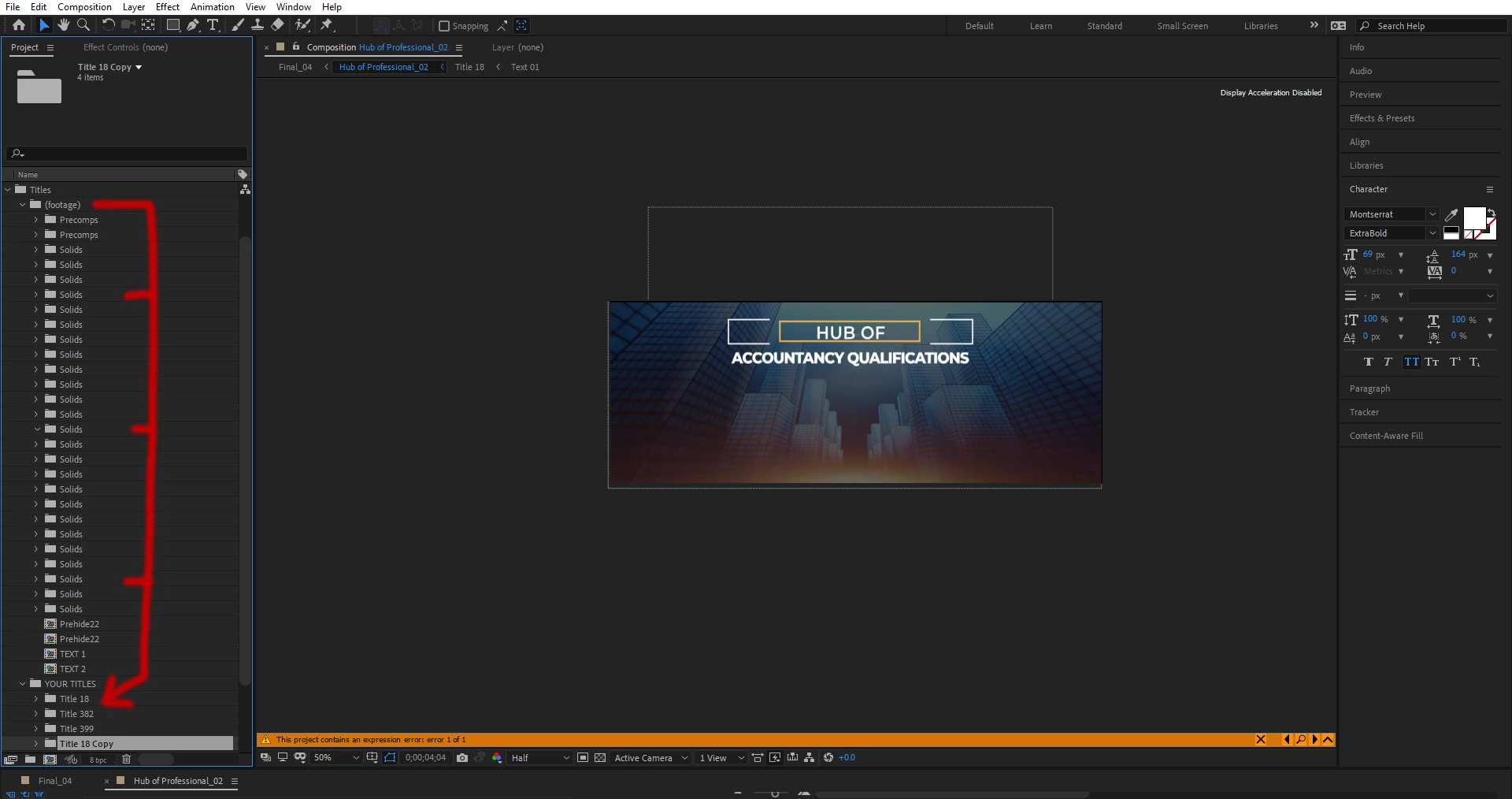Open the File menu
Screen dimensions: 1512x799
13,7
